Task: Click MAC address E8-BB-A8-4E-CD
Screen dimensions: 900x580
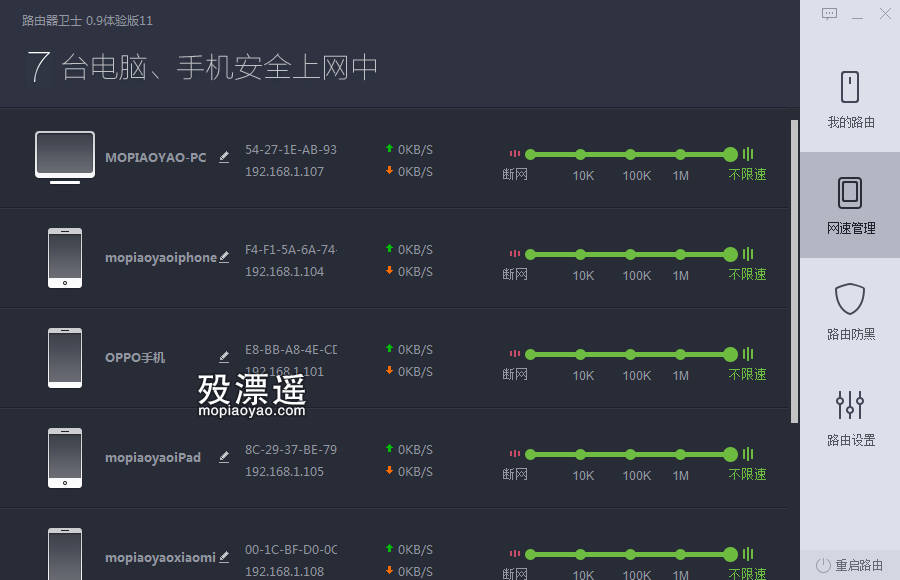Action: (x=290, y=349)
